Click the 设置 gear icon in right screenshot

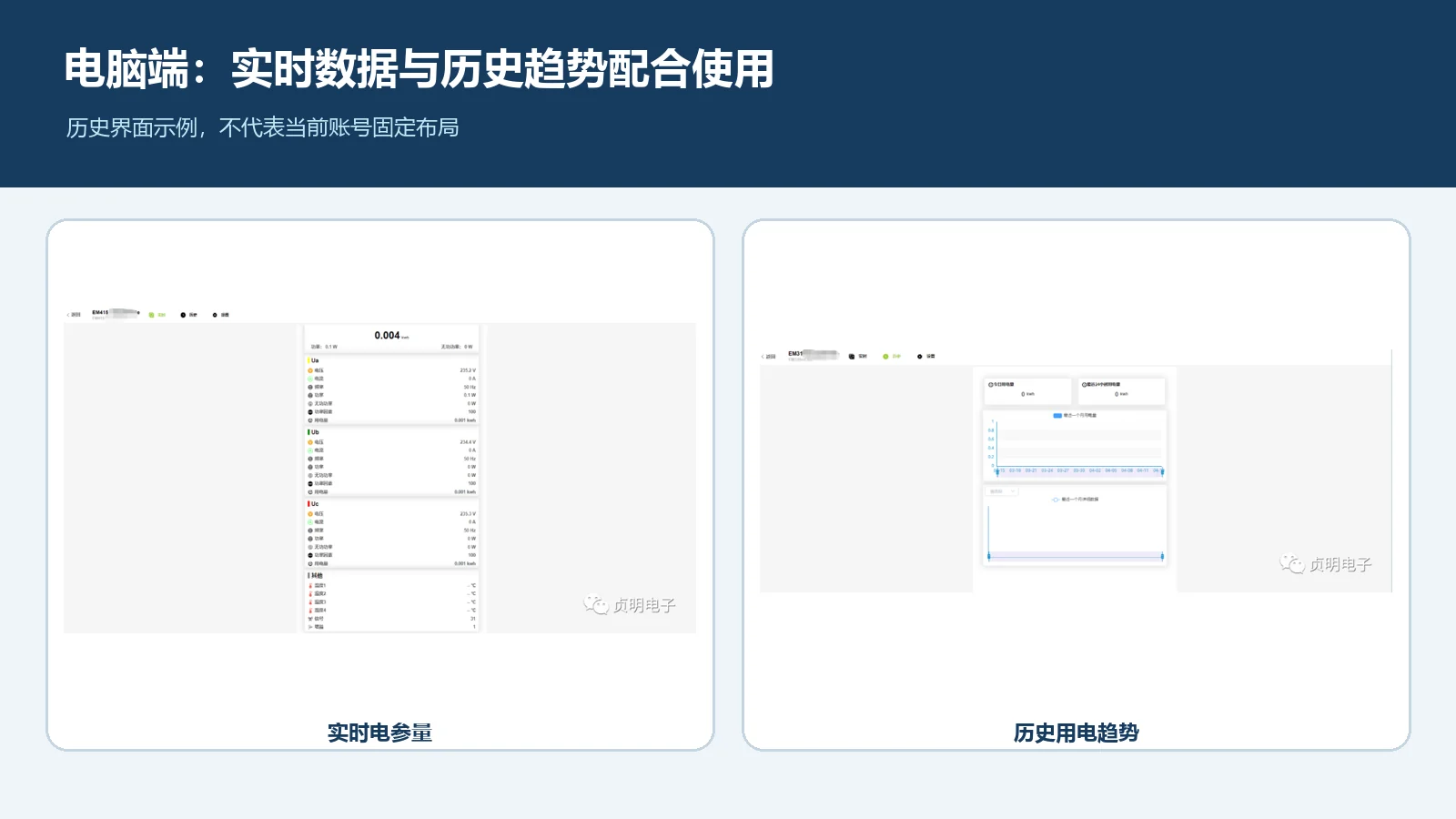920,357
